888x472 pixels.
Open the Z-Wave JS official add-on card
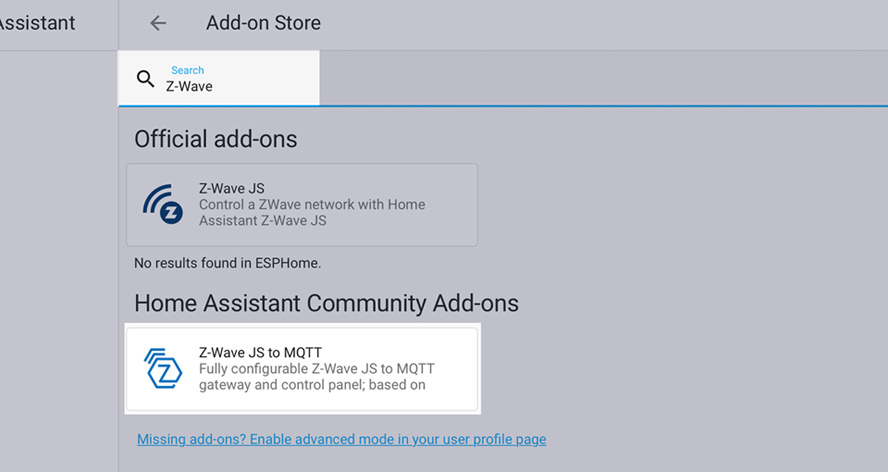tap(302, 205)
